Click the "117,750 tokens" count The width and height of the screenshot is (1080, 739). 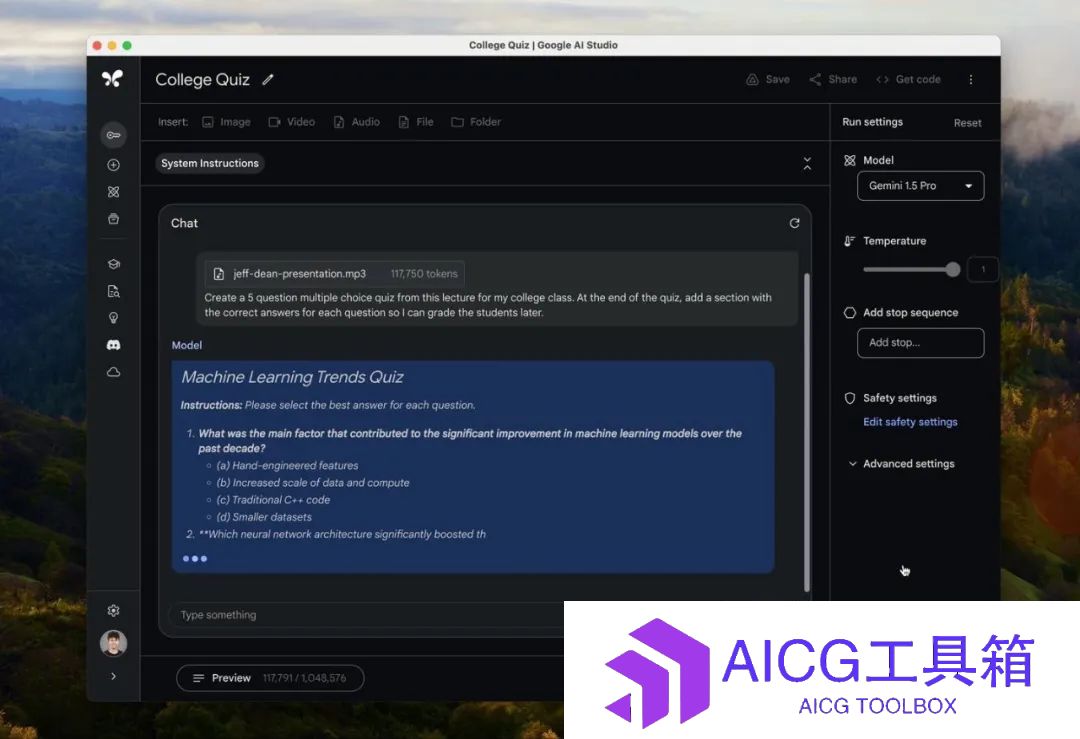(424, 273)
